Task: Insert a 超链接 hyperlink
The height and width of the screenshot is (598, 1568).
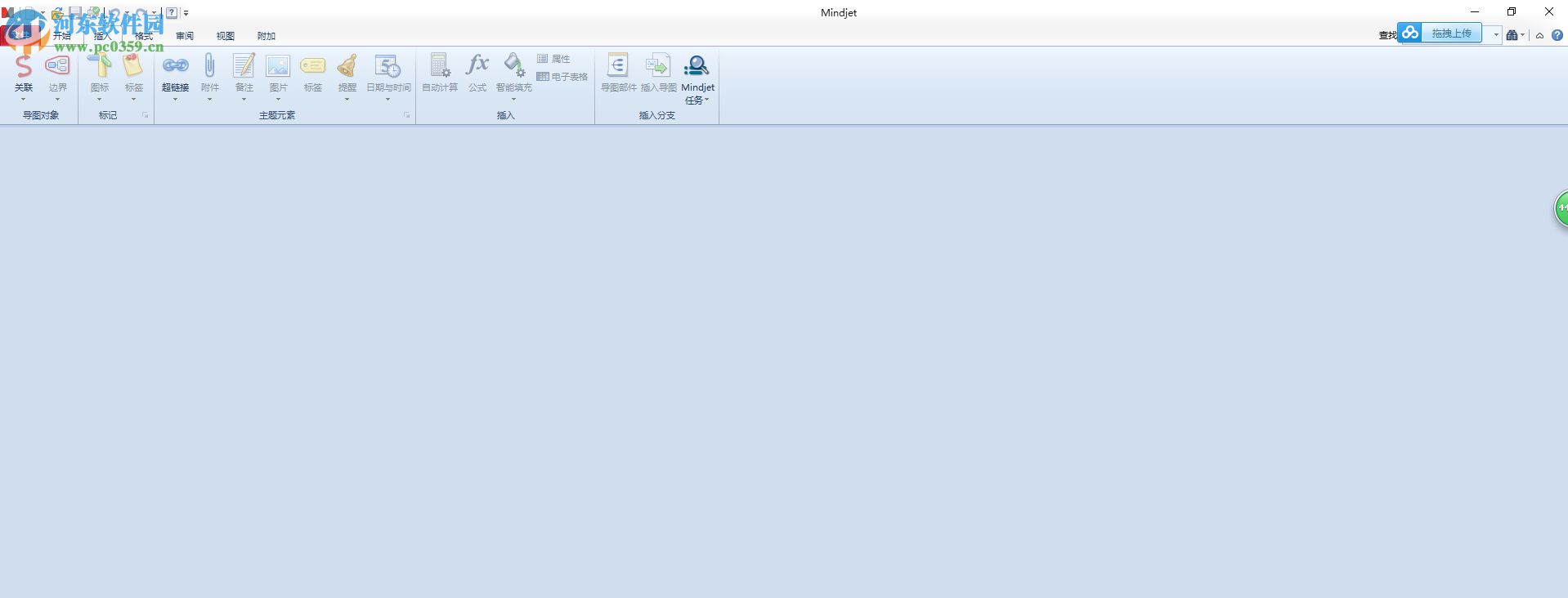Action: (175, 65)
